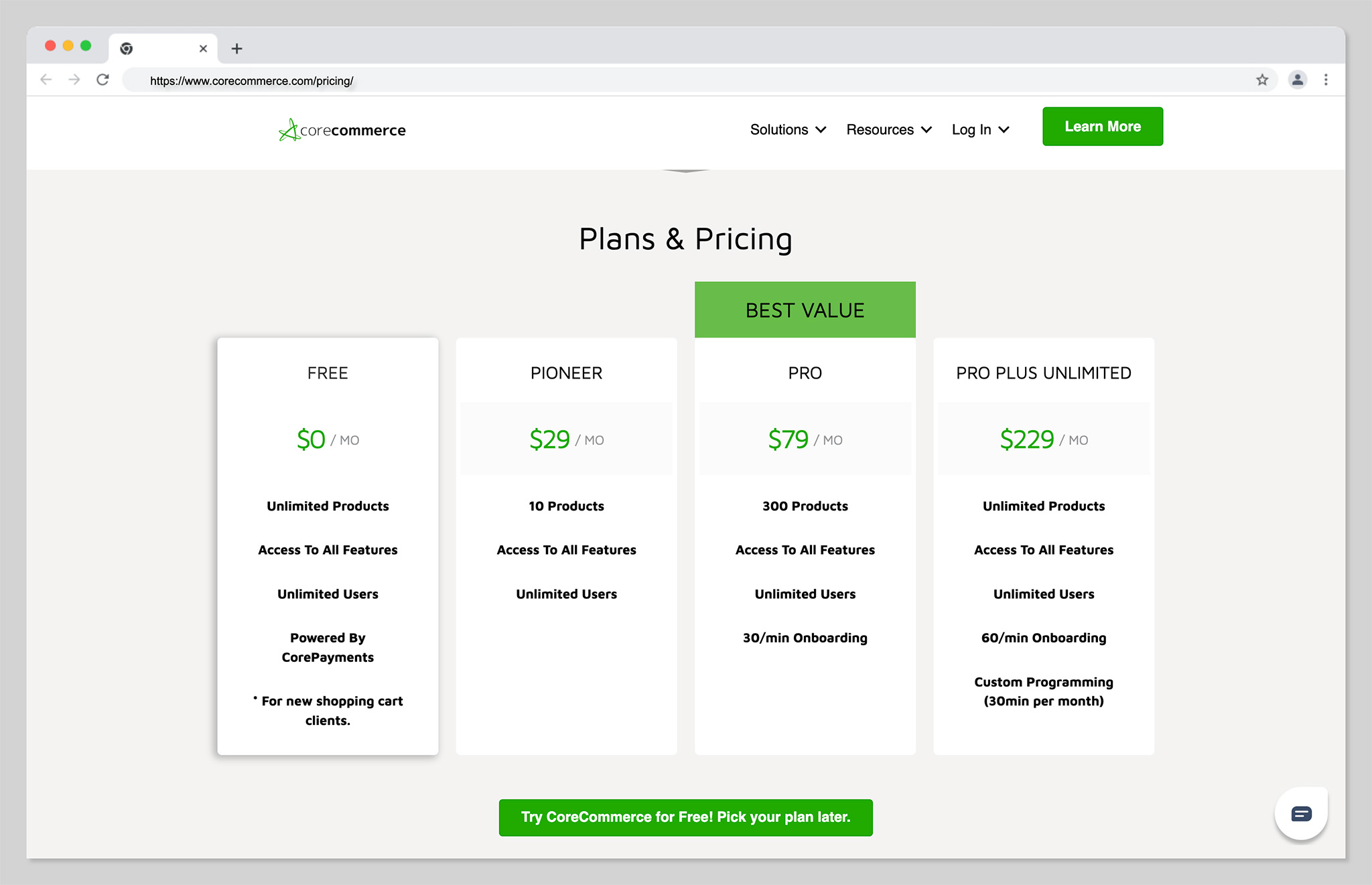Click the Learn More button
The image size is (1372, 885).
pos(1102,126)
